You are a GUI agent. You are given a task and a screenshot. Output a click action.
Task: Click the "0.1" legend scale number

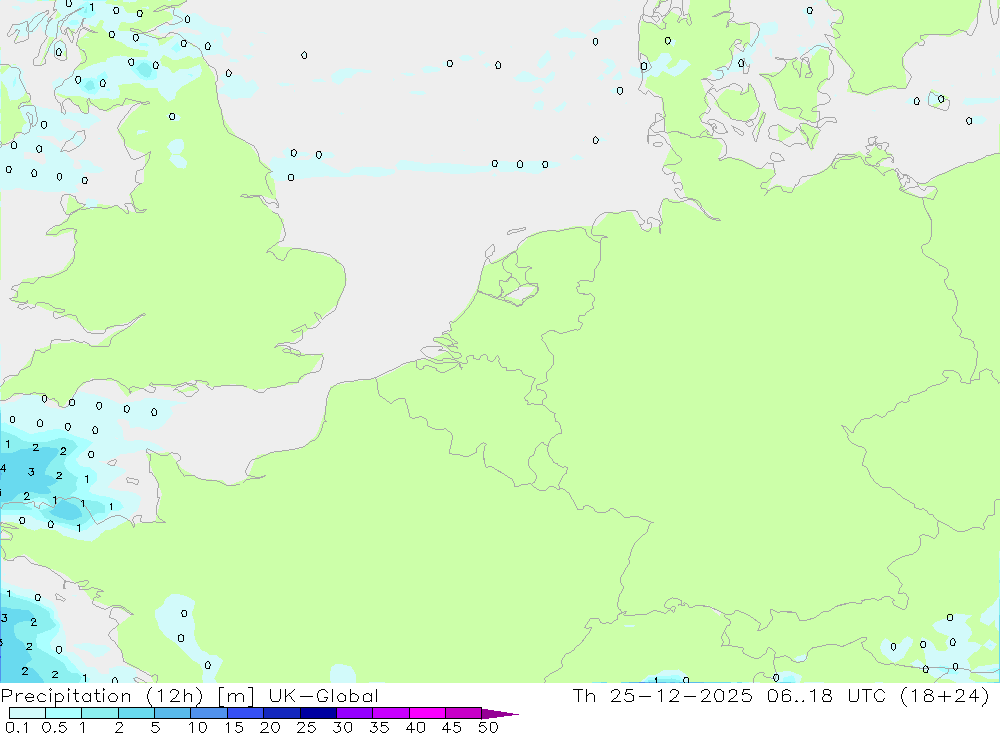(x=17, y=727)
